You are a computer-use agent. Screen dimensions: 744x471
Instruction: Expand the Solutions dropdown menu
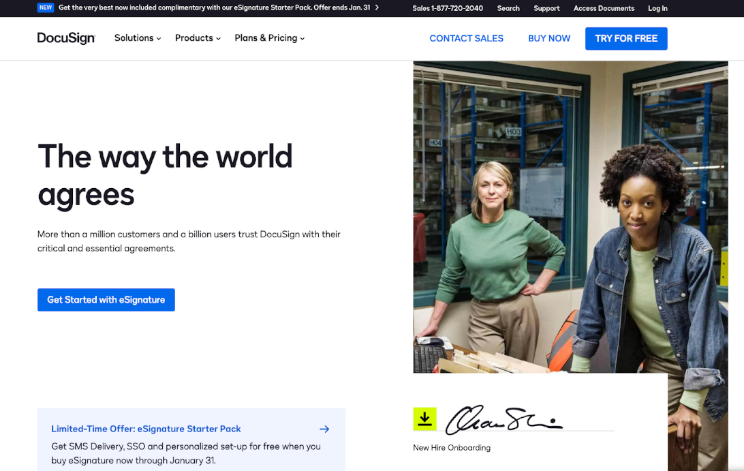138,38
